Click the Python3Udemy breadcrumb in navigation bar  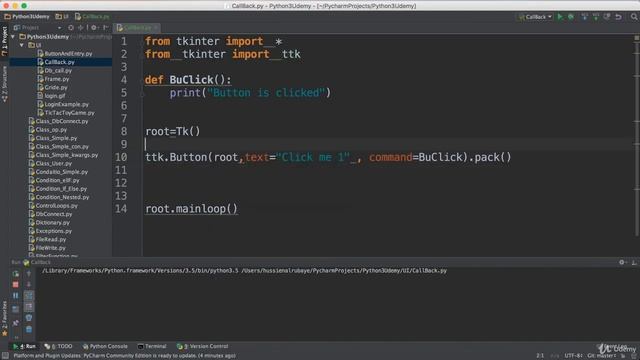[x=27, y=17]
